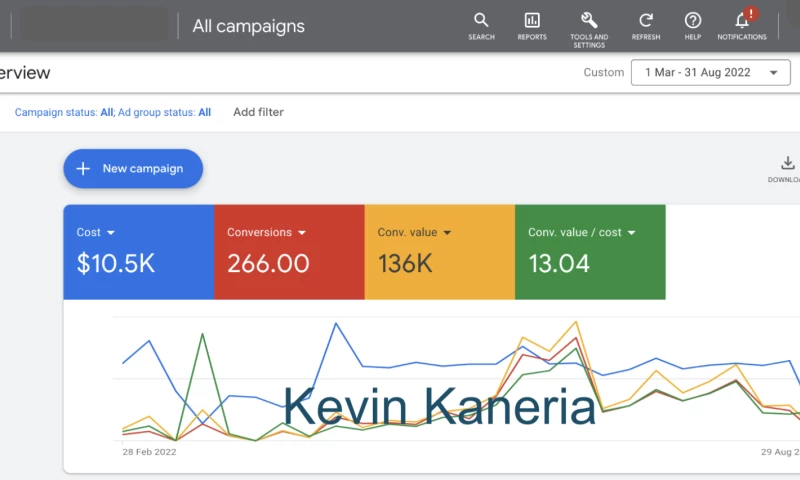Image resolution: width=800 pixels, height=480 pixels.
Task: Open the Help question mark icon
Action: point(692,21)
